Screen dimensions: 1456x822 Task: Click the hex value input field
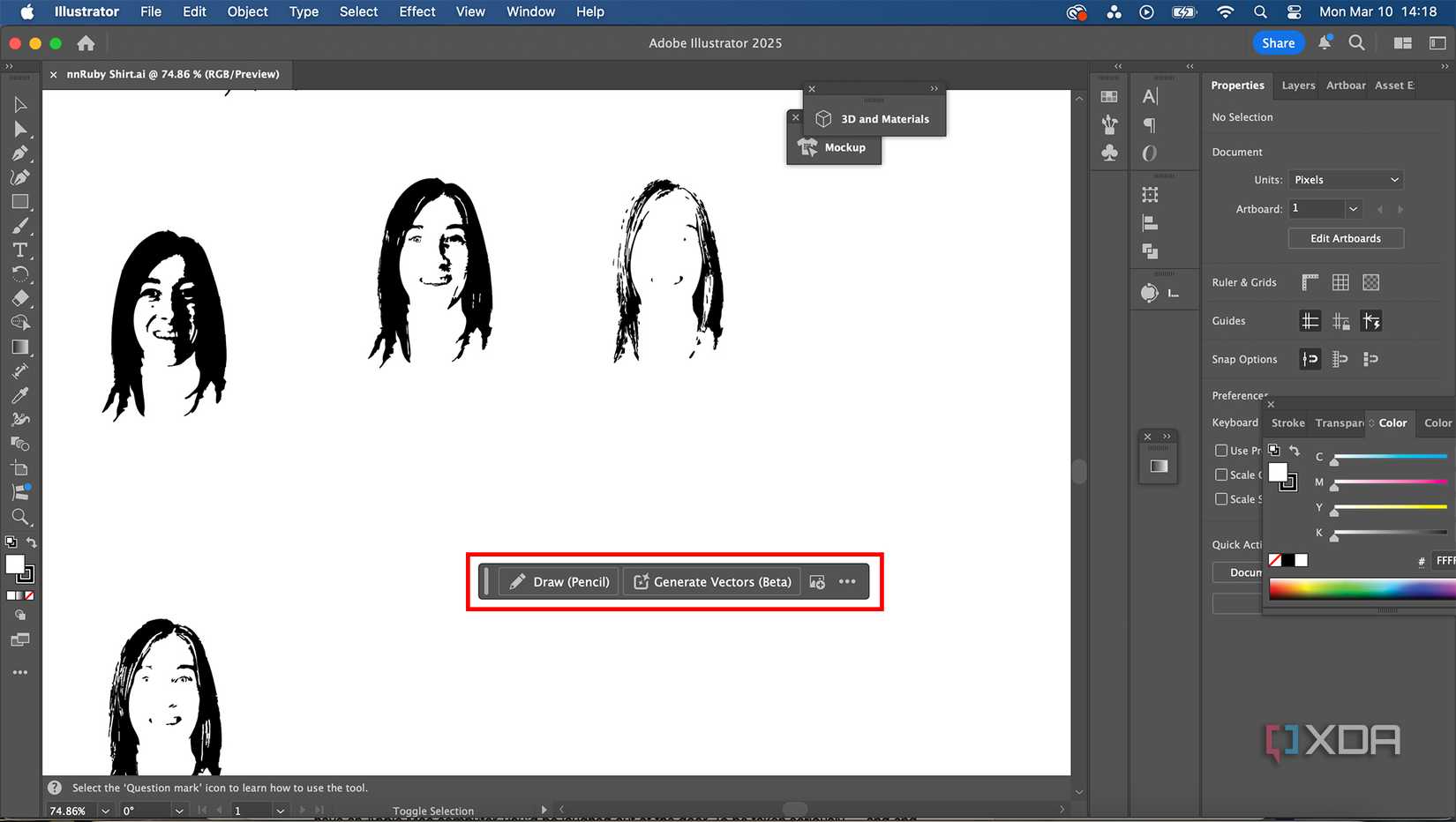(1445, 561)
